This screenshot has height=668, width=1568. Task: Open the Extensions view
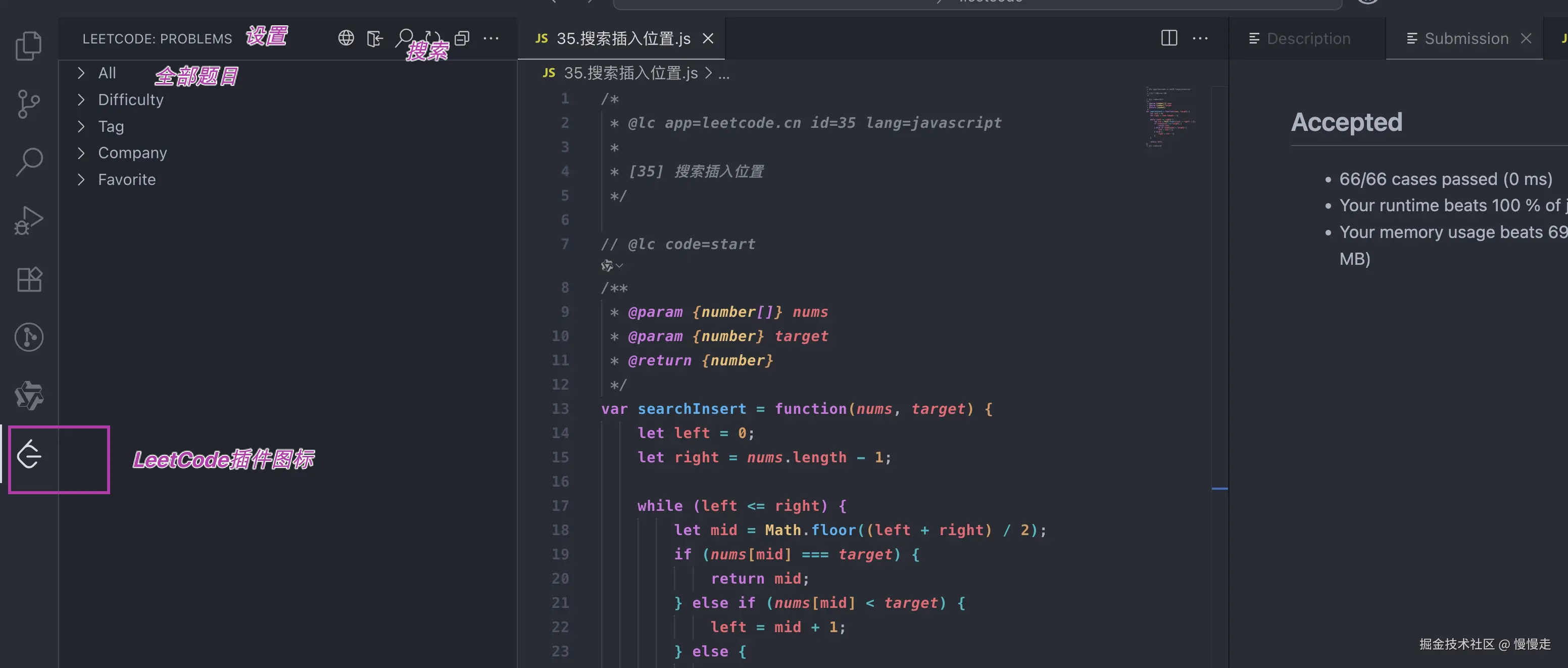point(29,279)
